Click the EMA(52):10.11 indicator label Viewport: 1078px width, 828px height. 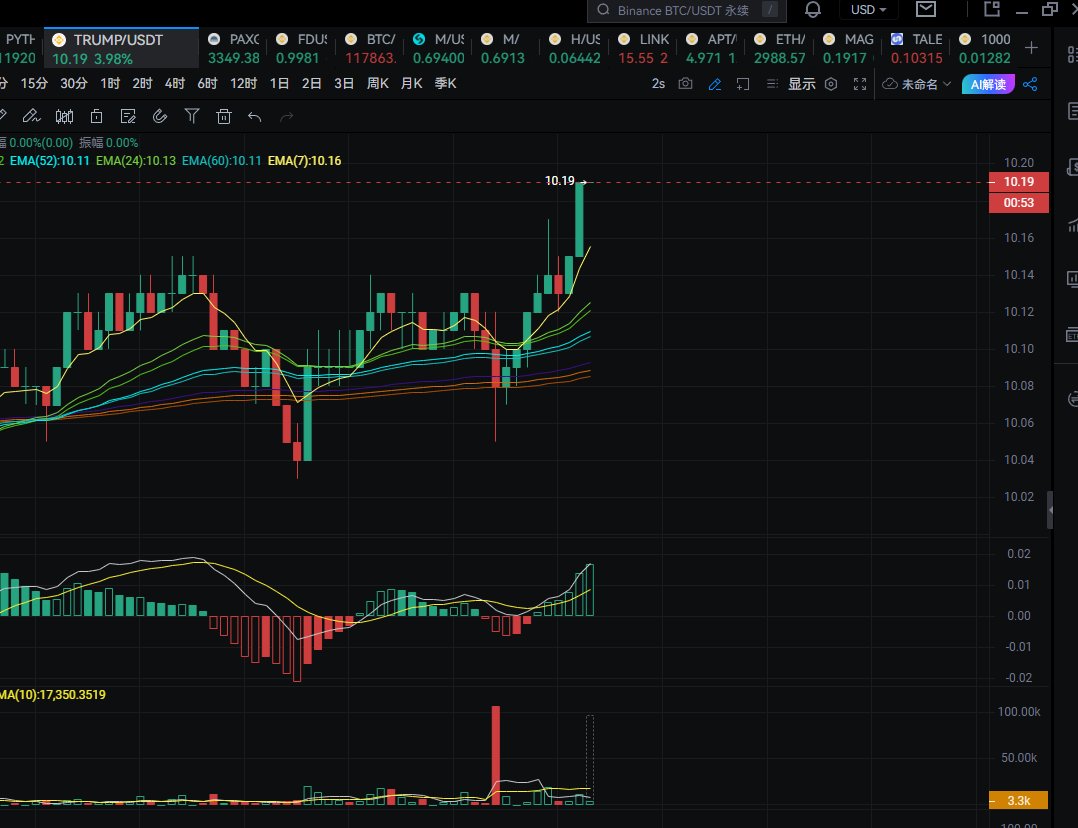(50, 161)
